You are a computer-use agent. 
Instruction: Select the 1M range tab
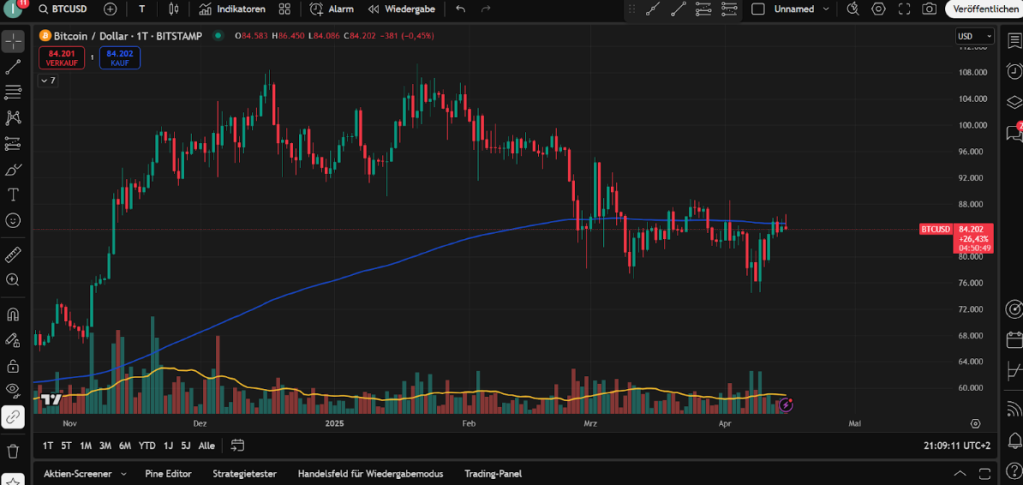pyautogui.click(x=85, y=446)
